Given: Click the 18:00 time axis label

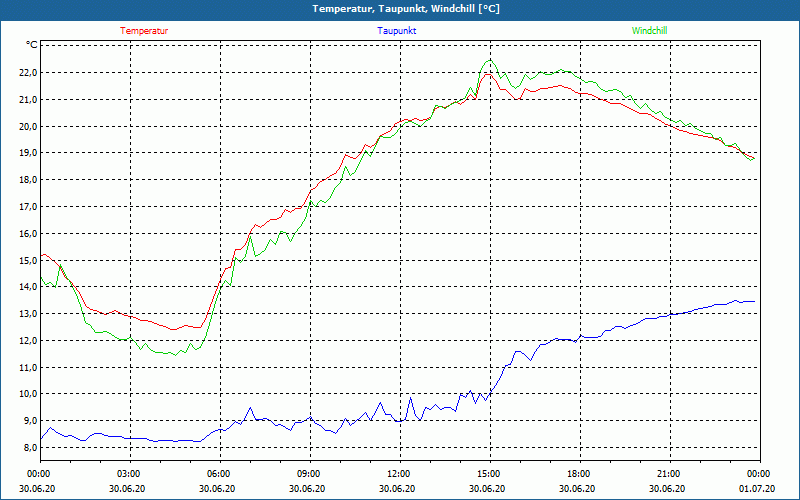Looking at the screenshot, I should pos(580,474).
